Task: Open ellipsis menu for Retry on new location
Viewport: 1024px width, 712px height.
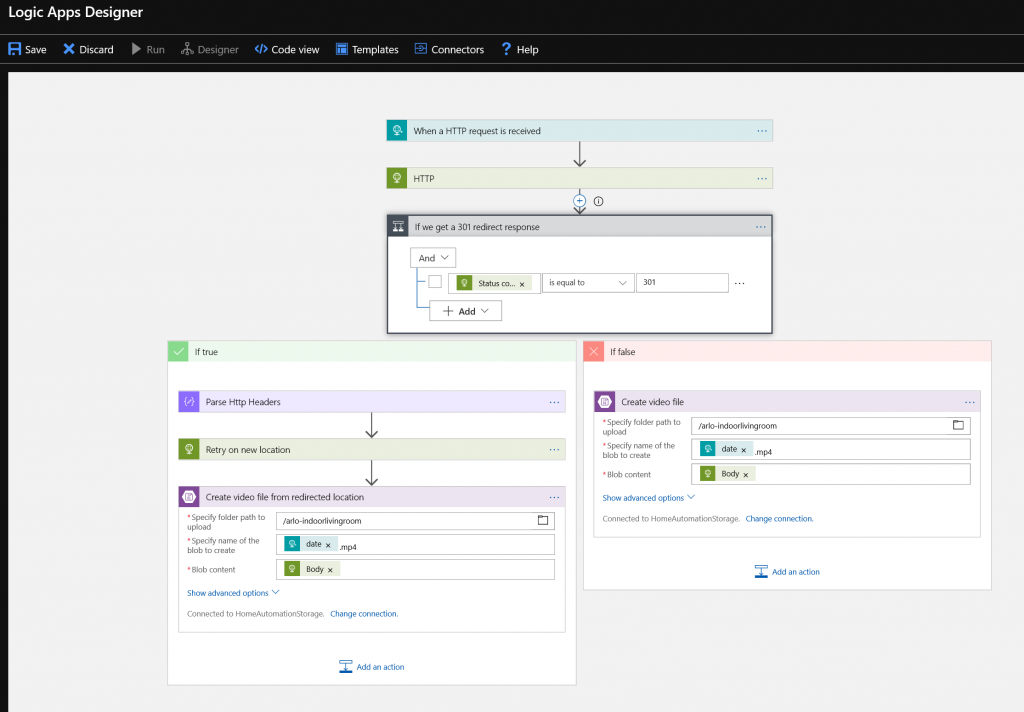Action: point(554,449)
